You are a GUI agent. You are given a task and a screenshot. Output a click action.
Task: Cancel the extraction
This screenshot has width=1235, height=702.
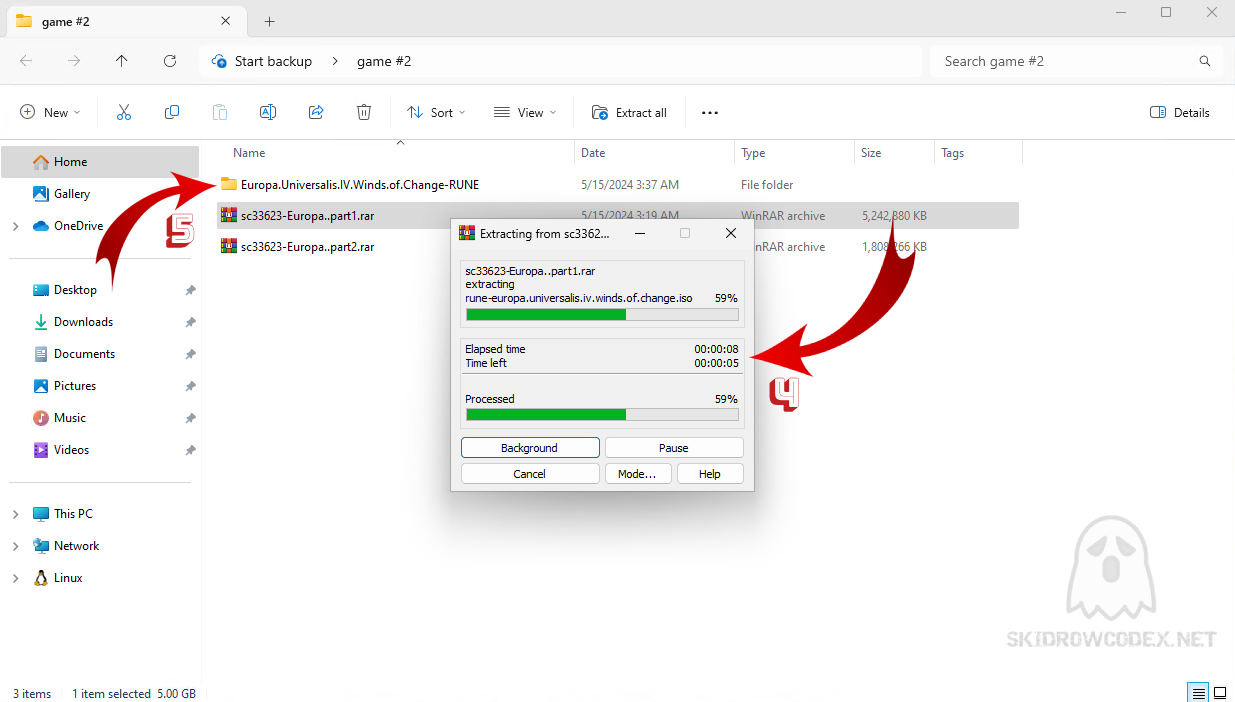point(530,474)
